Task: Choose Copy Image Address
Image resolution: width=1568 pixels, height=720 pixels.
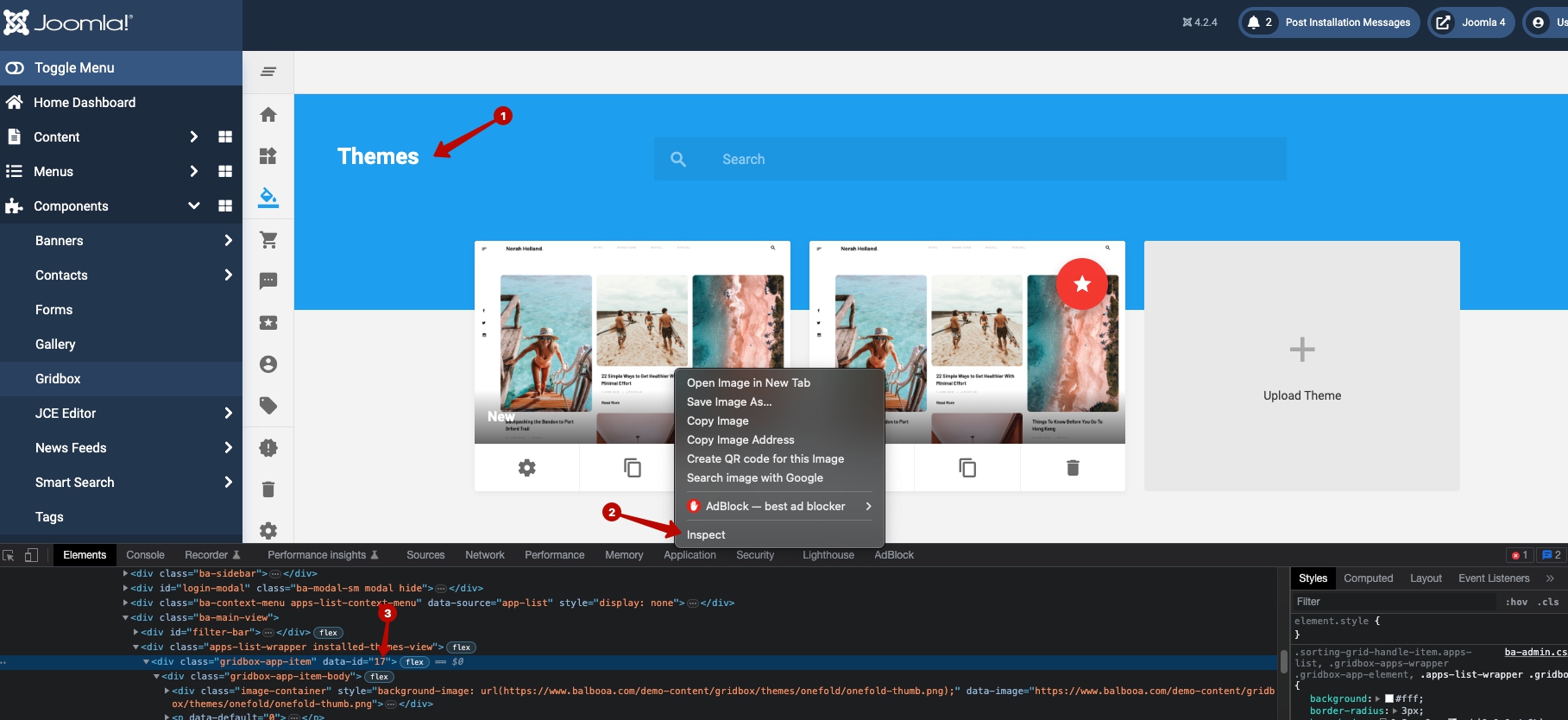Action: pyautogui.click(x=740, y=439)
